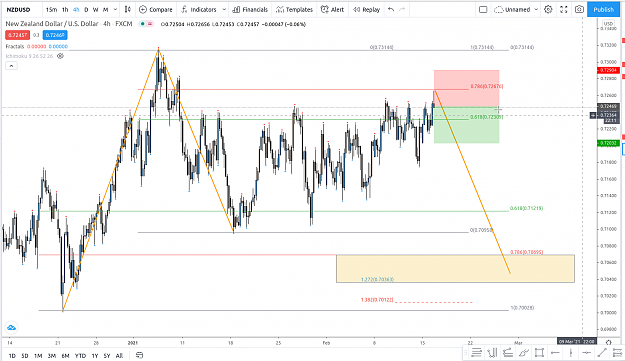Open the Financials panel
Image resolution: width=625 pixels, height=361 pixels.
tap(250, 10)
